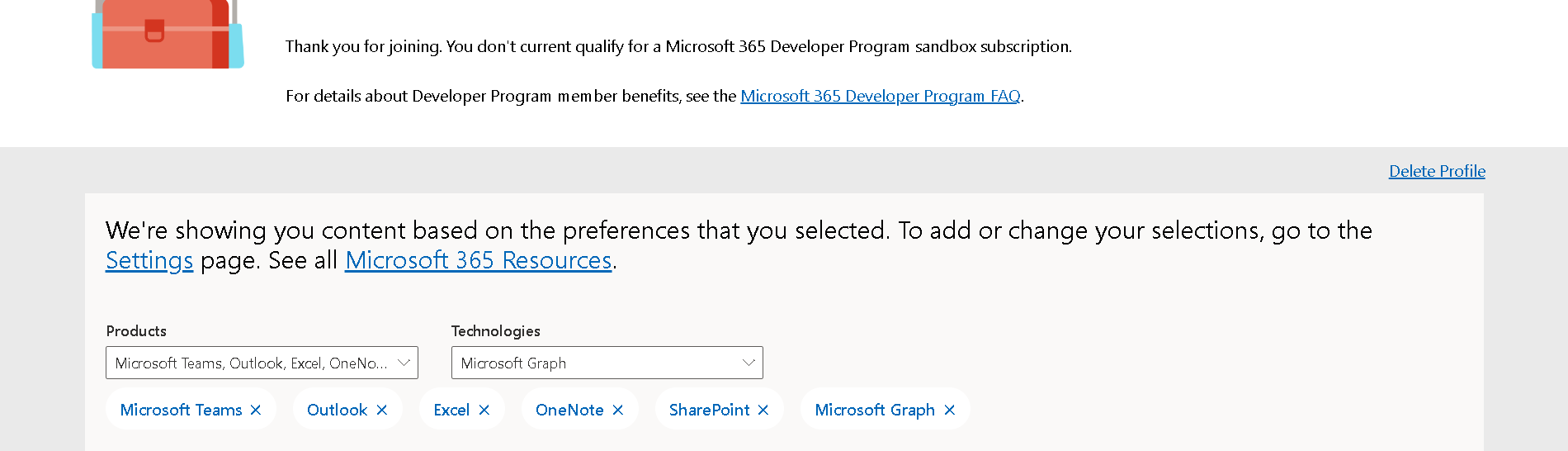Go to the Settings page link
This screenshot has height=451, width=1568.
149,260
